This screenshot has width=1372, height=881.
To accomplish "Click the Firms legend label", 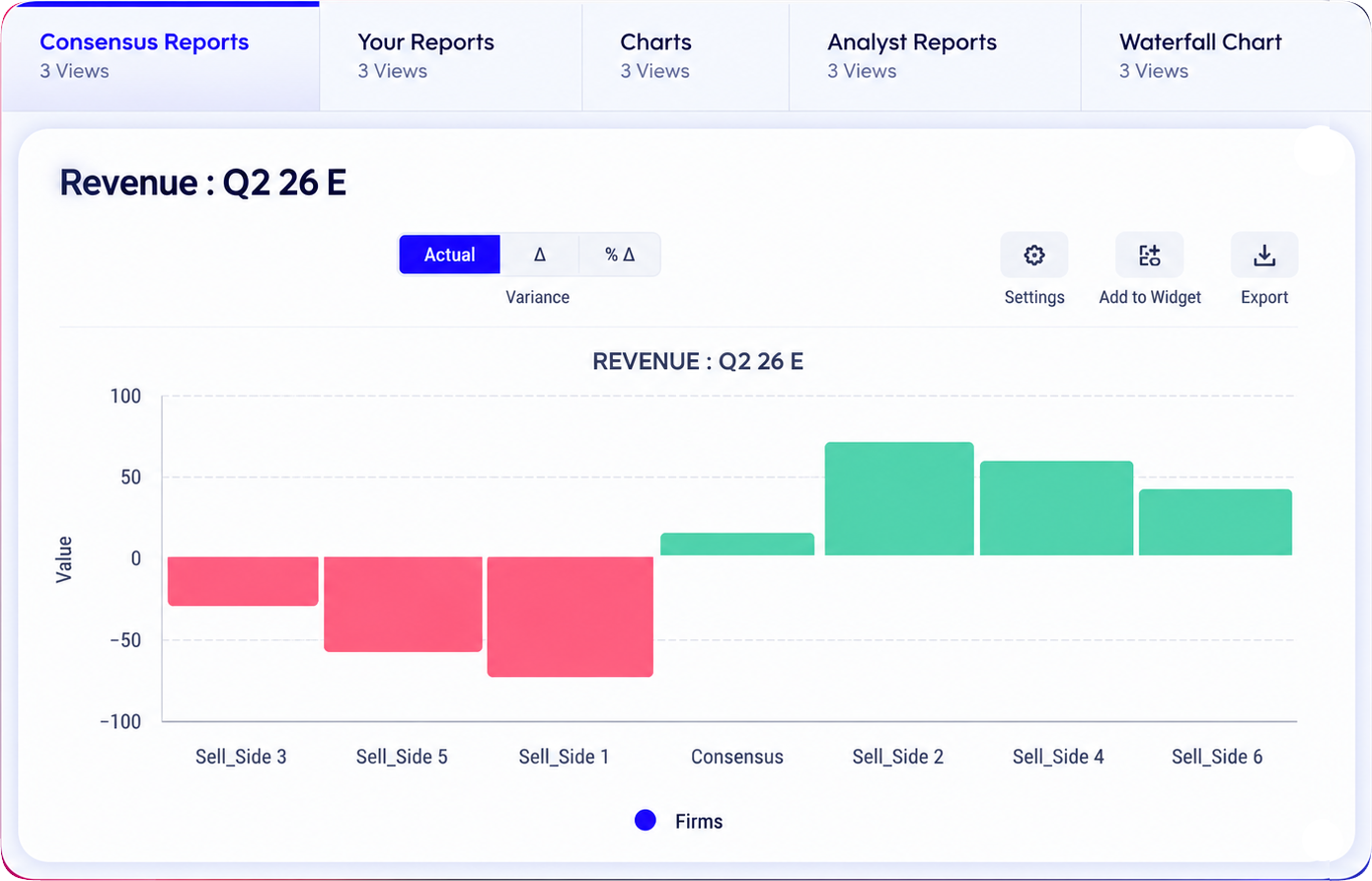I will click(x=699, y=821).
